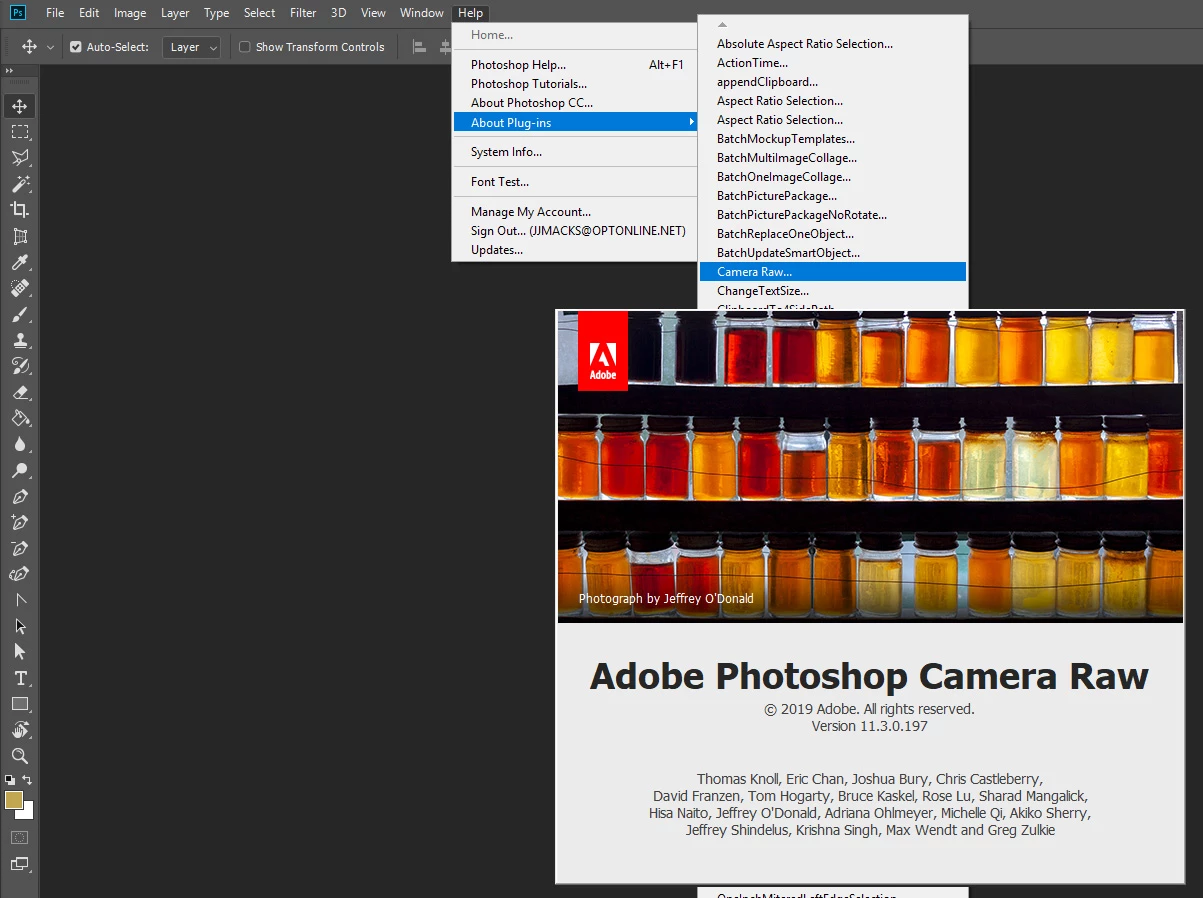Choose Updates... from Help menu
1203x898 pixels.
pos(575,250)
